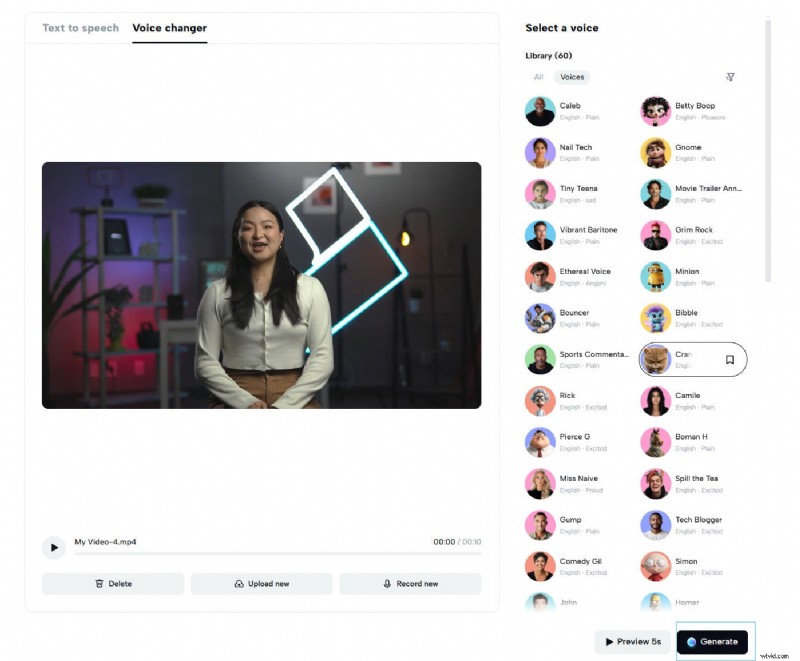Image resolution: width=800 pixels, height=661 pixels.
Task: Select the Voice changer tab
Action: click(169, 28)
